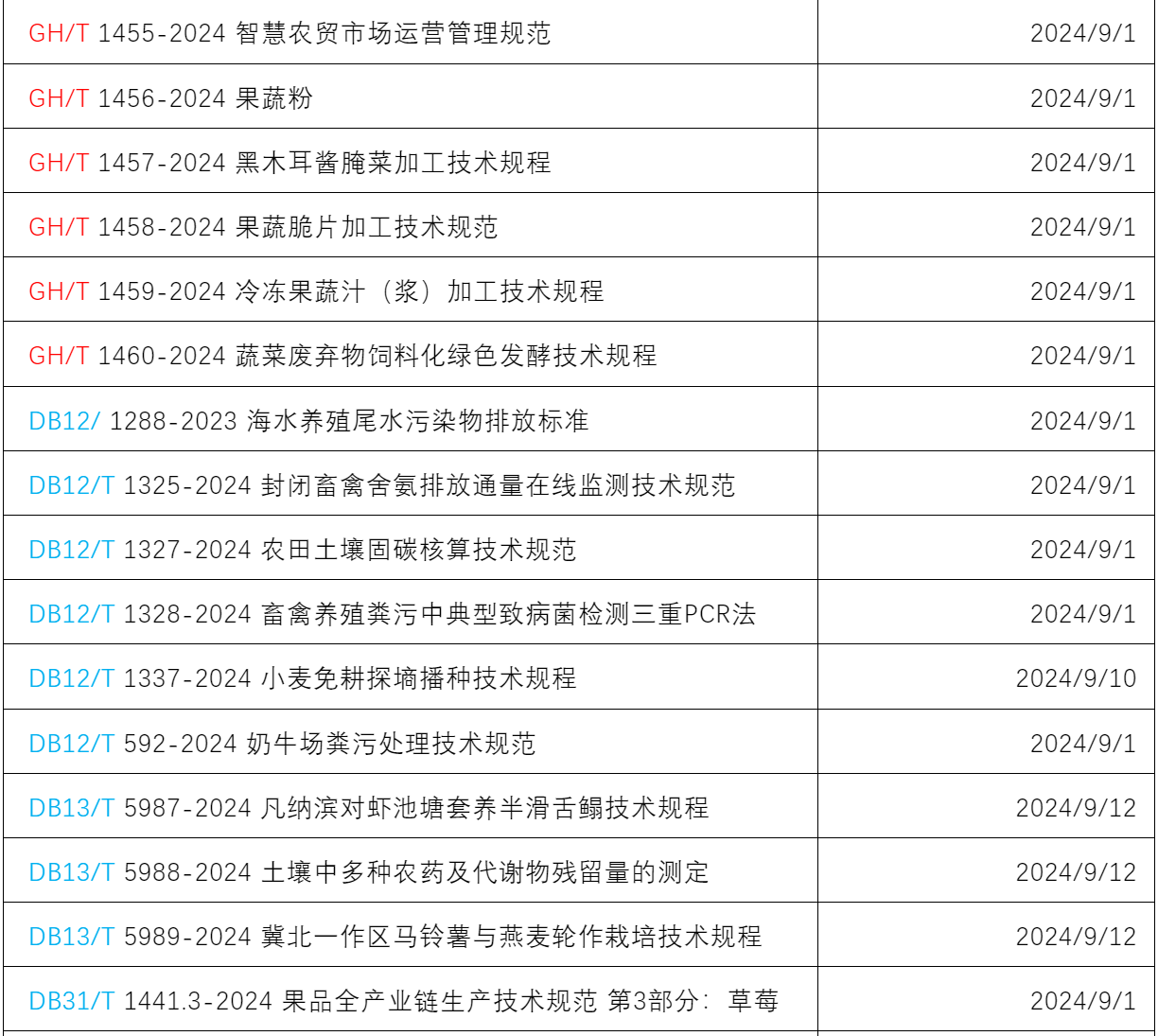Select DB12/T 1327-2024 农田土壤固碳核算技术规范

(303, 550)
